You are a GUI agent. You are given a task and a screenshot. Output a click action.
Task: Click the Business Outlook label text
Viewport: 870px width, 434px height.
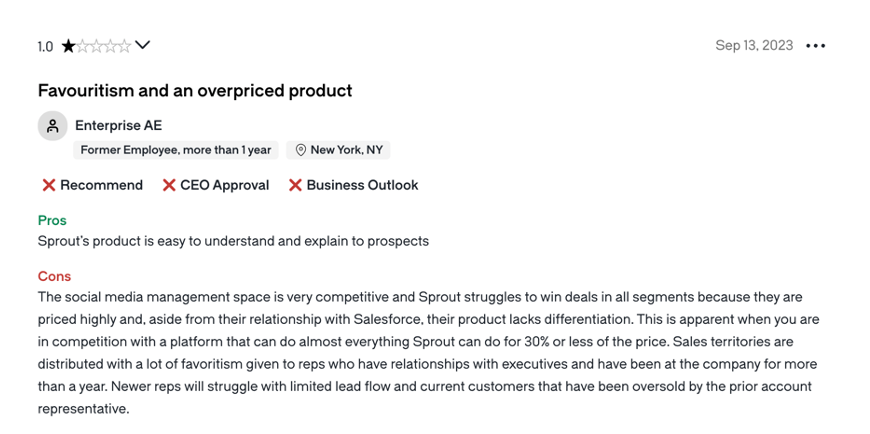point(362,185)
